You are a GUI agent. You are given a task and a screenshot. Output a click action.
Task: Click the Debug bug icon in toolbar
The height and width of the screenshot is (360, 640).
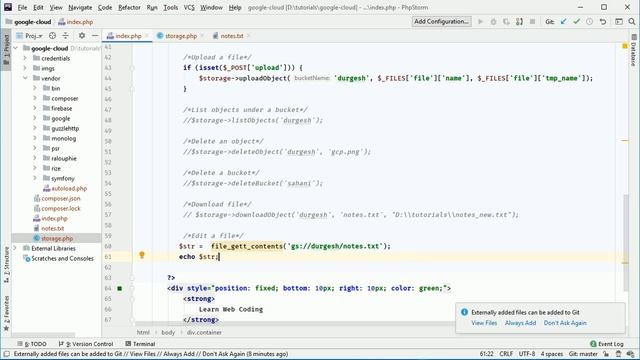point(493,22)
